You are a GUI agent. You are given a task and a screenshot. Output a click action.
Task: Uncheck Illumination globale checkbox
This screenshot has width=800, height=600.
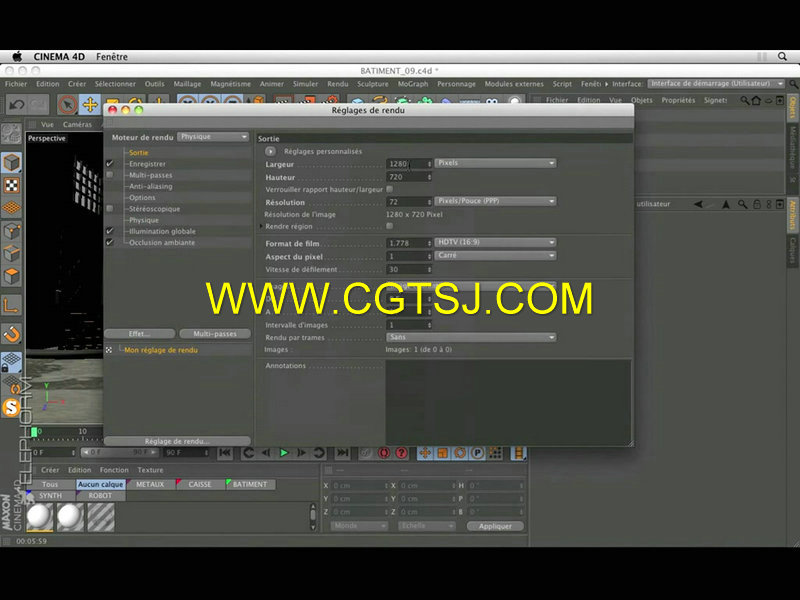(110, 231)
